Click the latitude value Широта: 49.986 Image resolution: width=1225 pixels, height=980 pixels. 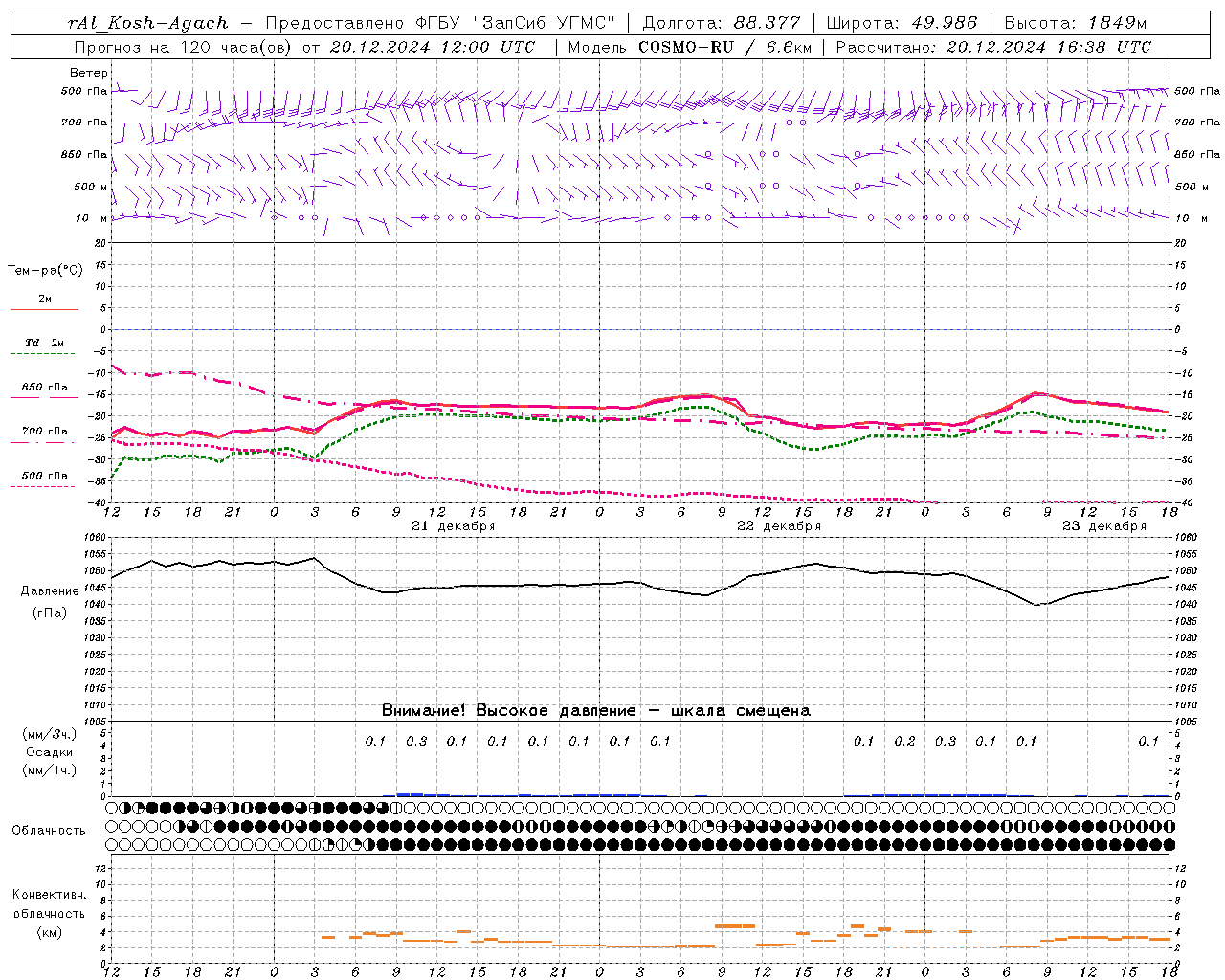pyautogui.click(x=902, y=23)
